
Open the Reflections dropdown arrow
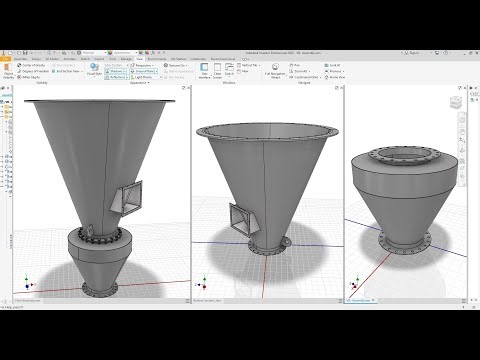click(x=128, y=77)
